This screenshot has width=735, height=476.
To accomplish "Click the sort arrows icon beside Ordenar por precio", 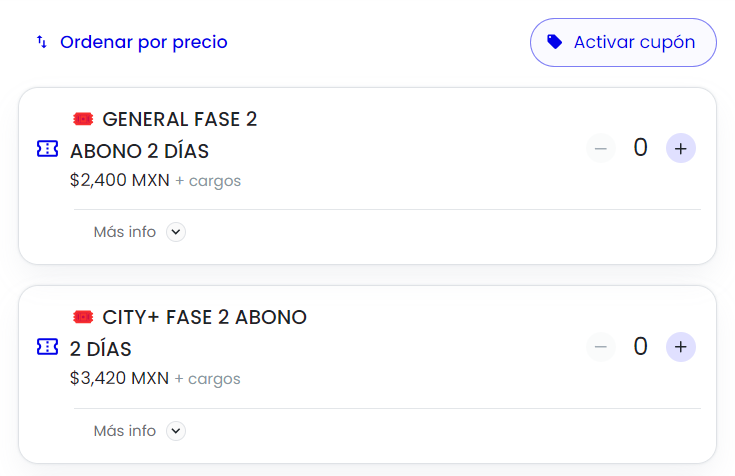I will [41, 42].
